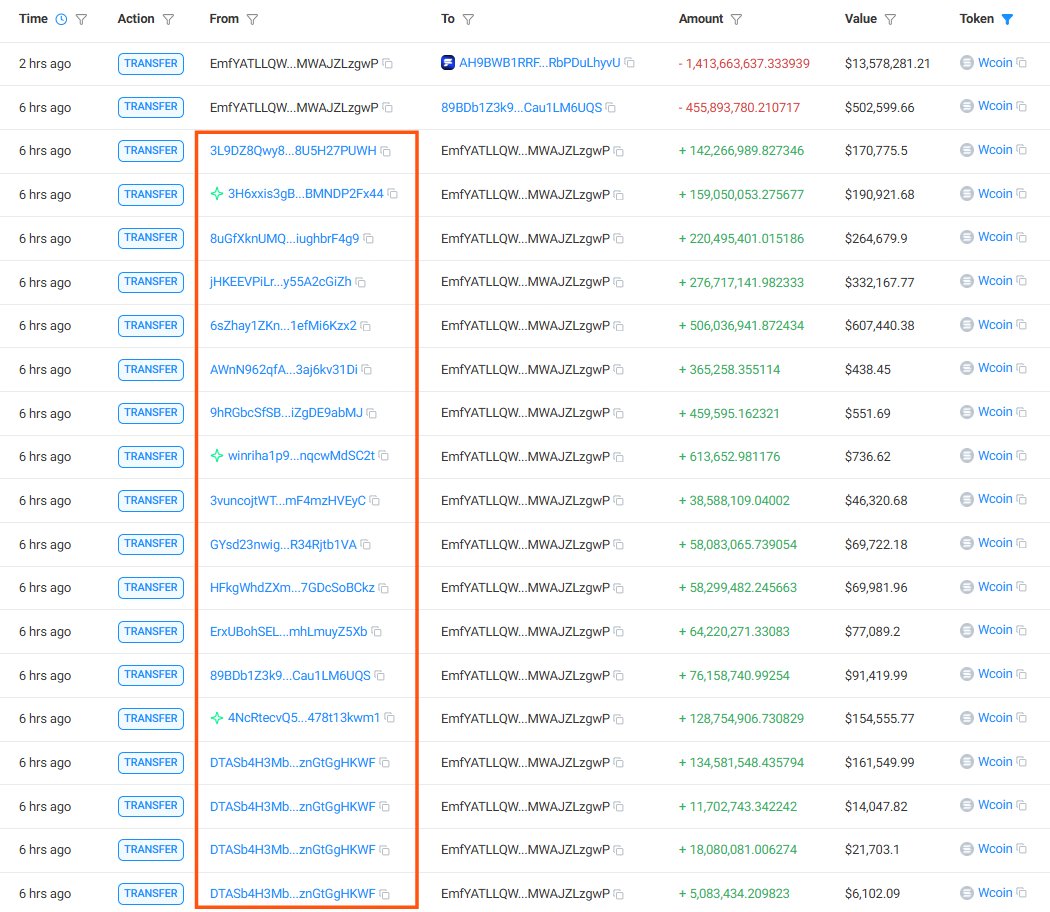Select value $77,089.2
Image resolution: width=1050 pixels, height=912 pixels.
872,631
